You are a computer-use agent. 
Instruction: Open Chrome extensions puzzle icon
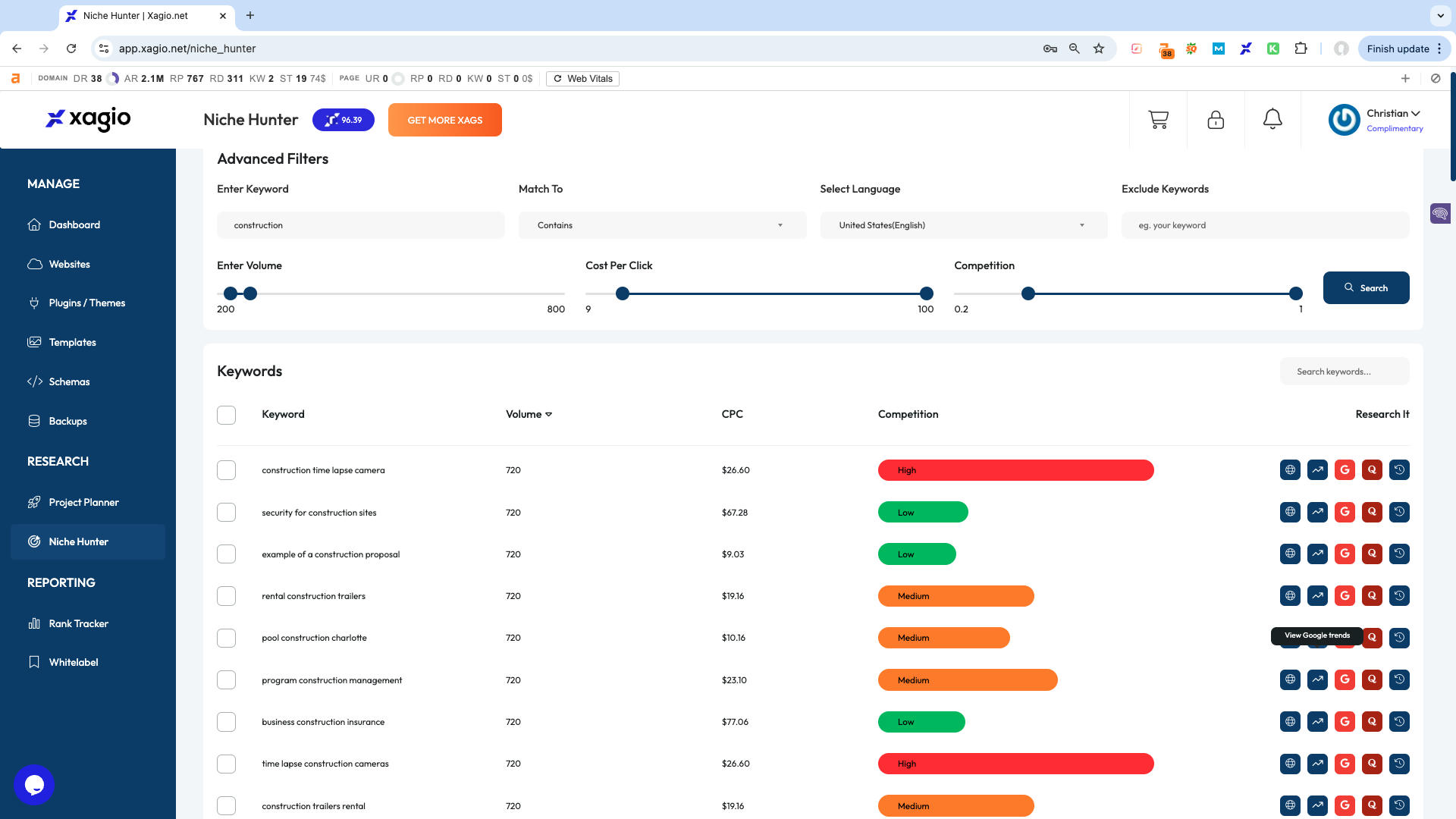[1301, 49]
